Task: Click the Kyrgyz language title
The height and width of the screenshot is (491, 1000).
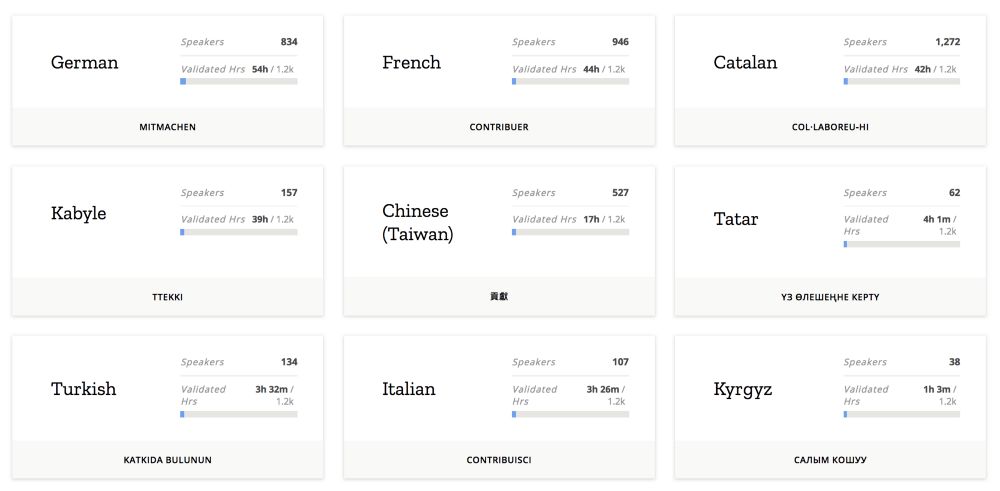Action: [x=743, y=389]
